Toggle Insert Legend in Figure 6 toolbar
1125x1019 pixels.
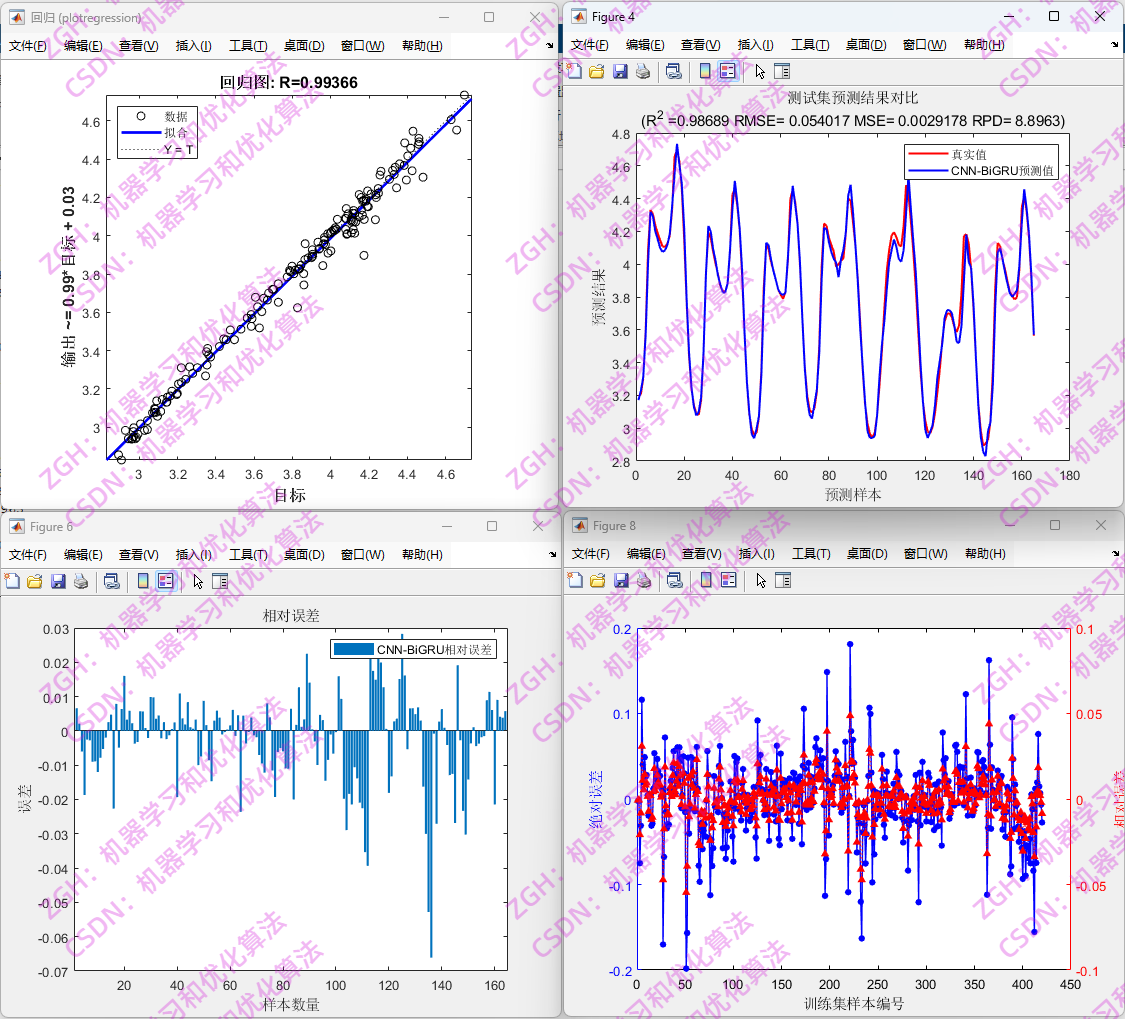click(x=166, y=581)
